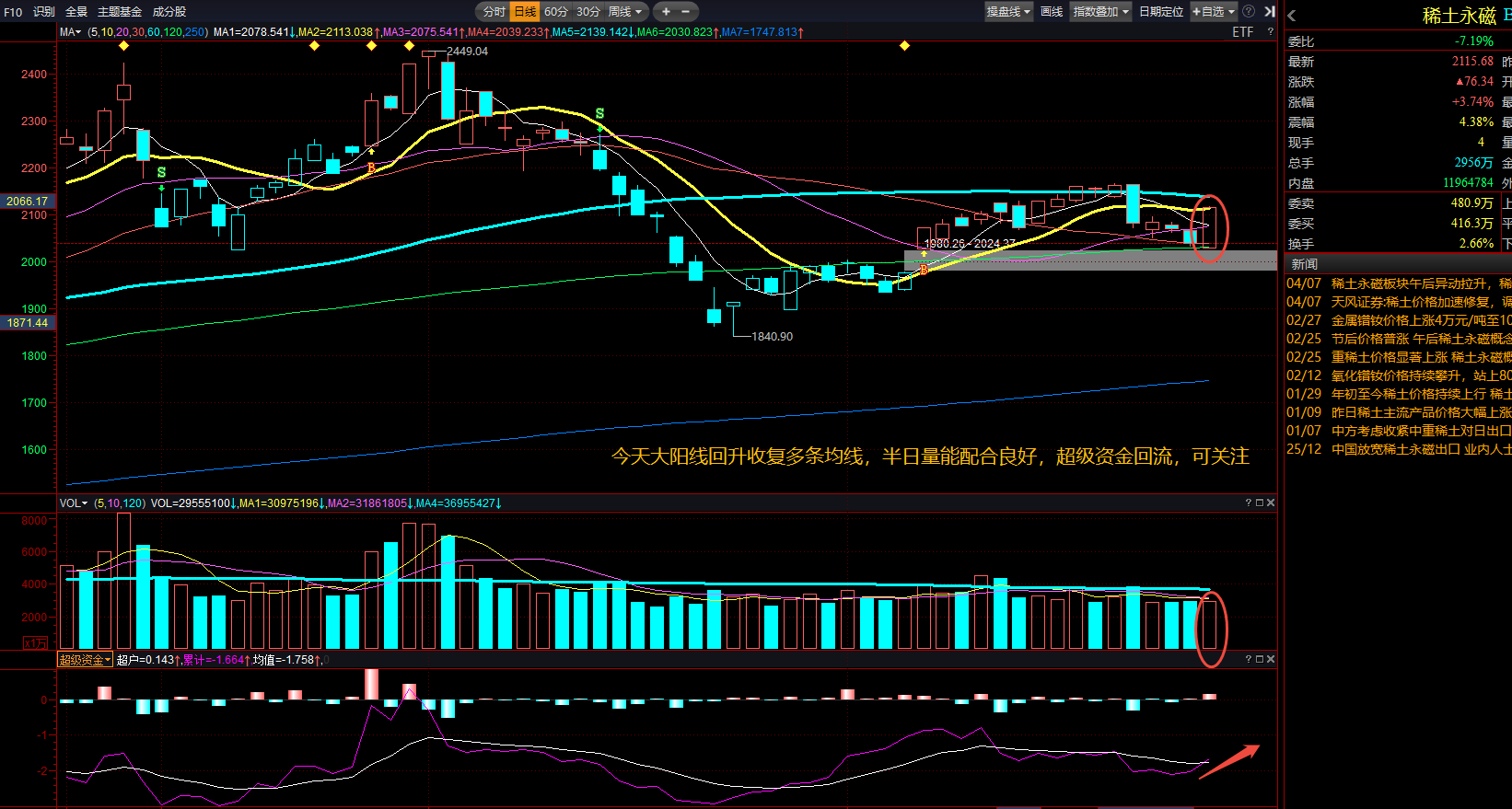
Task: Click the 超级资金 indicator selector
Action: [x=85, y=660]
